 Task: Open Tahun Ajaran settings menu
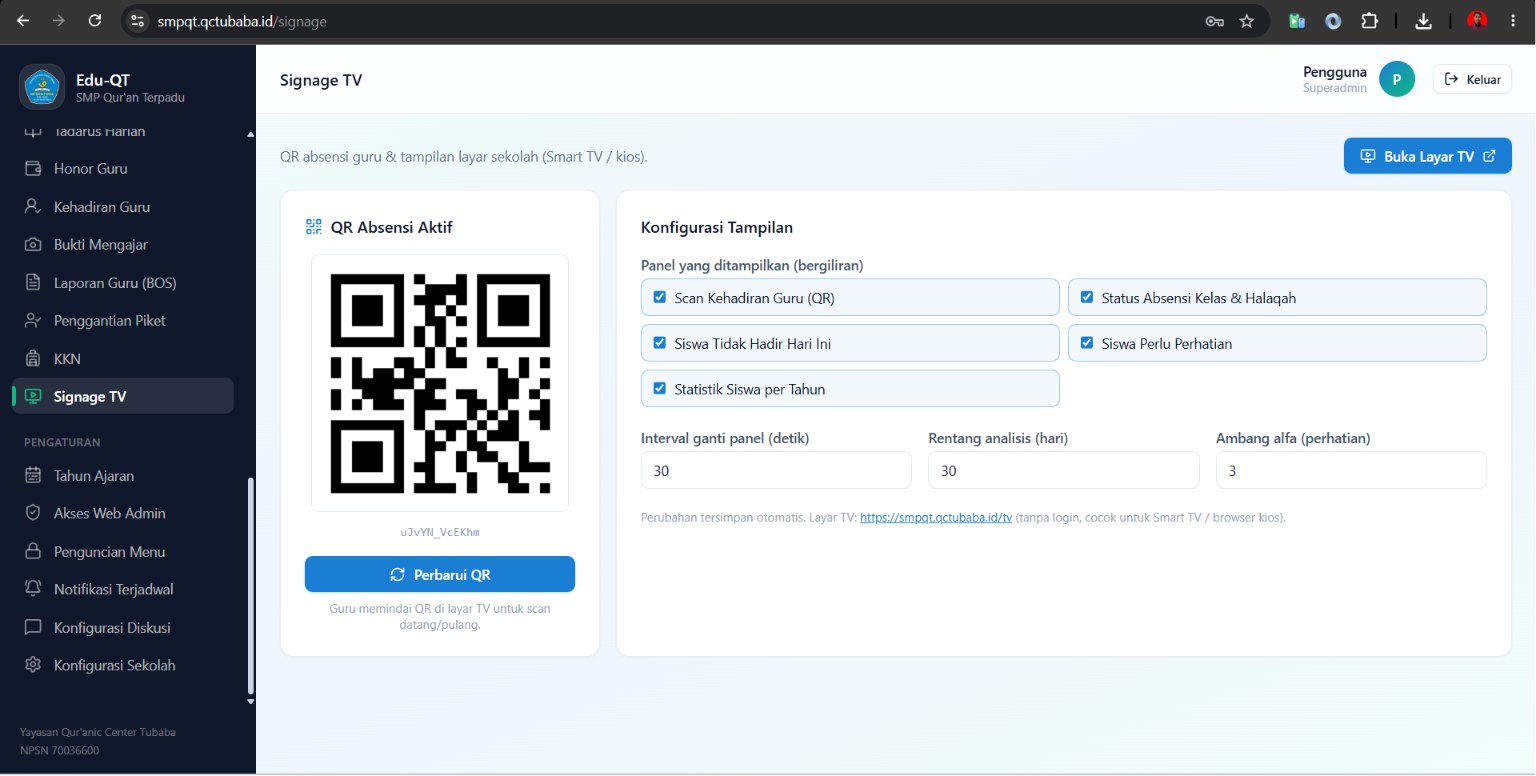pos(122,475)
